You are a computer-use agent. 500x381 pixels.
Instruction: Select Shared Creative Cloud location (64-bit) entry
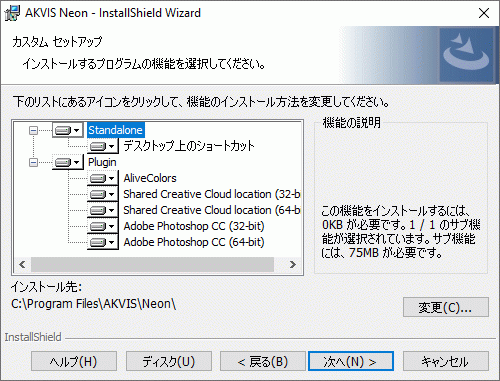click(x=212, y=210)
